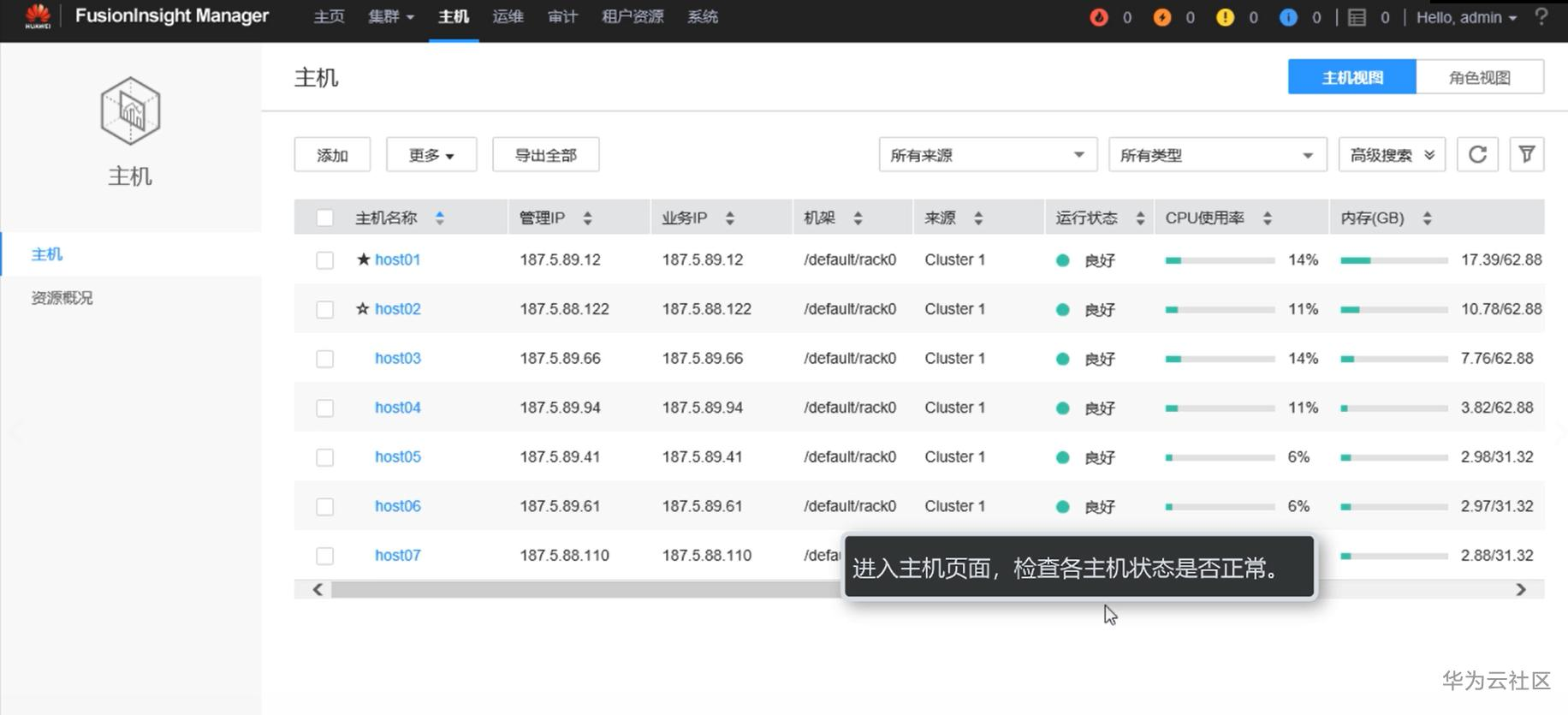Click the green status dot for host01
The image size is (1568, 715).
[x=1062, y=260]
